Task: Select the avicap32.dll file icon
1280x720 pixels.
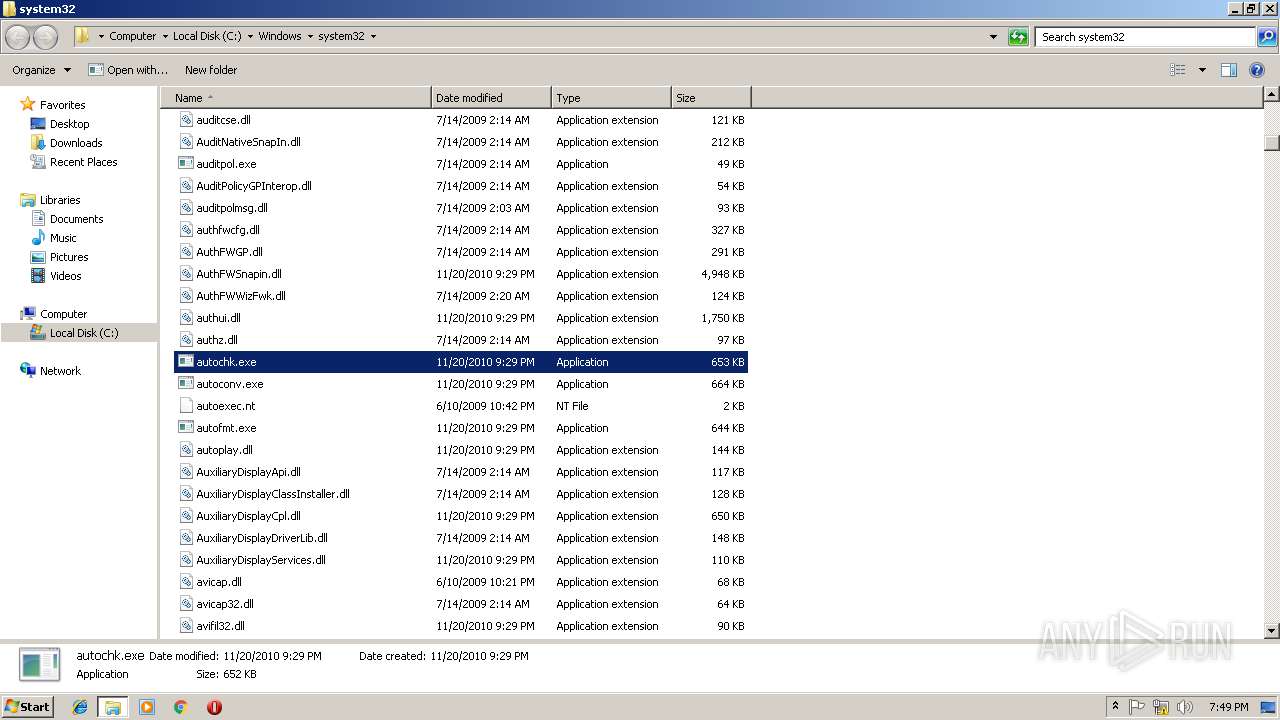Action: [x=186, y=604]
